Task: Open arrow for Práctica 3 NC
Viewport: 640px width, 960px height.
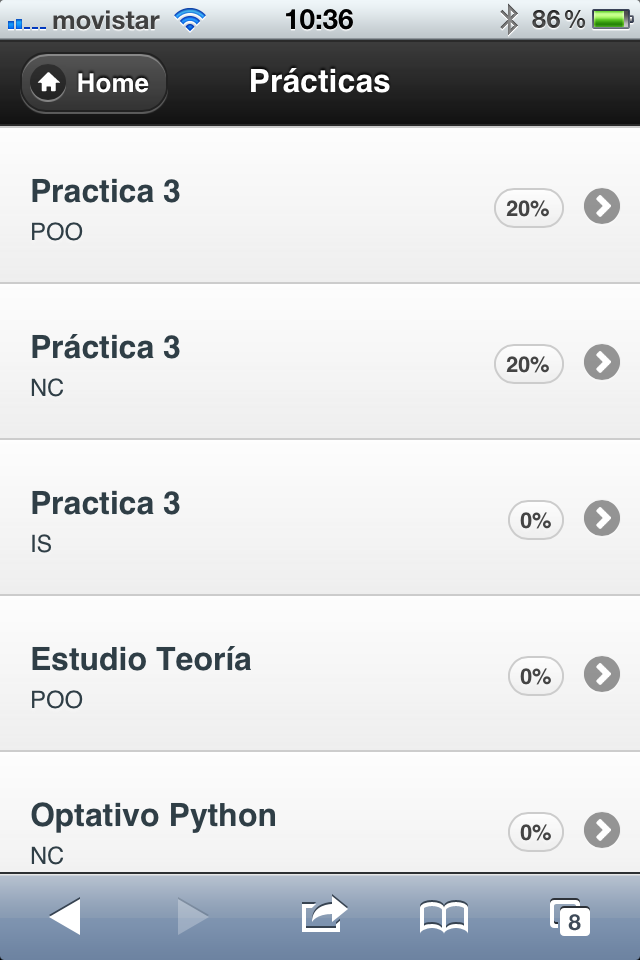Action: [x=602, y=363]
